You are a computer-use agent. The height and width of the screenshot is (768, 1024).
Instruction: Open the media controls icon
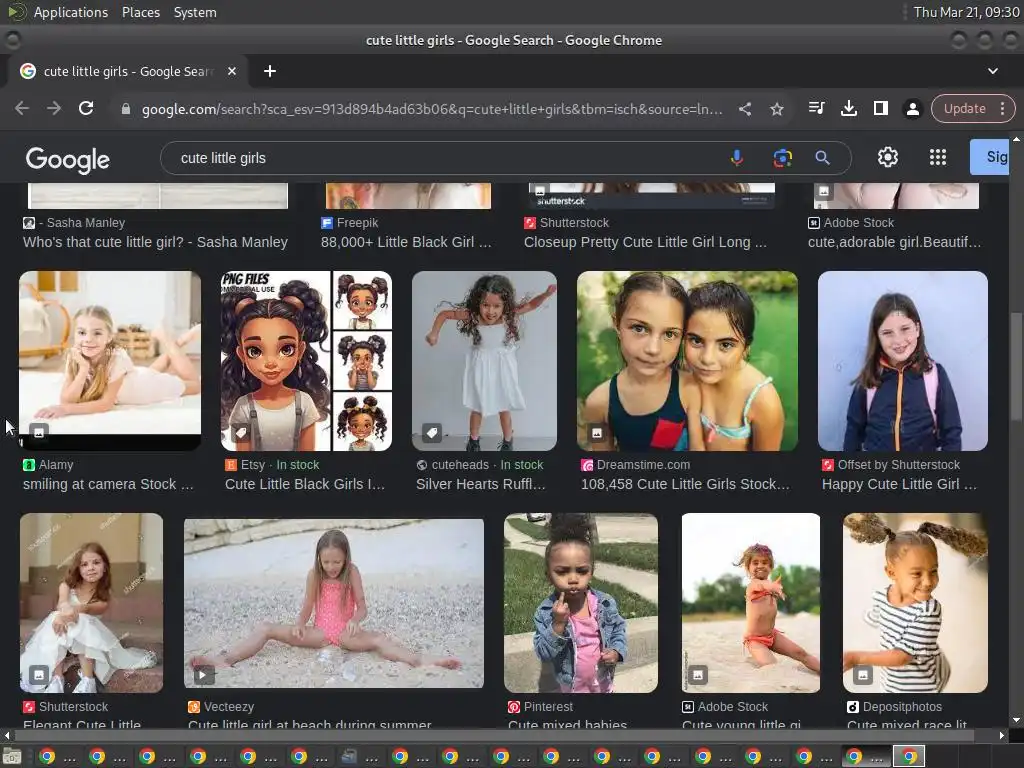tap(817, 109)
